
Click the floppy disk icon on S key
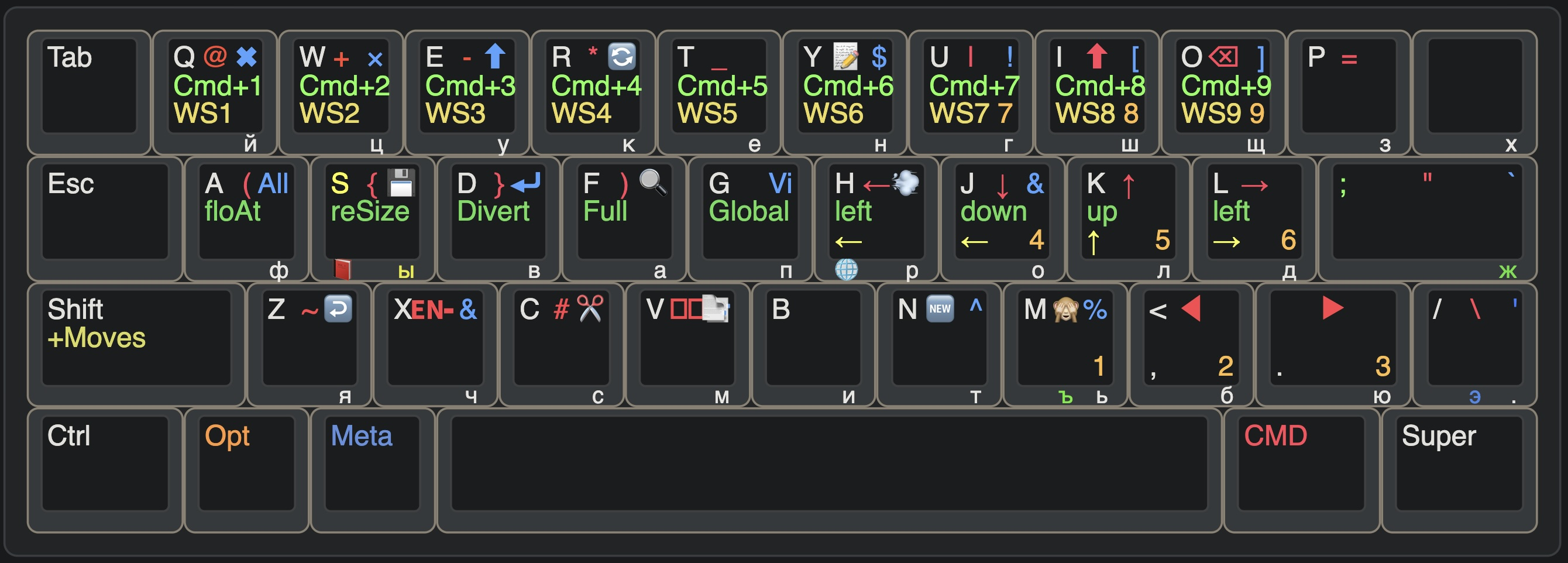[401, 183]
